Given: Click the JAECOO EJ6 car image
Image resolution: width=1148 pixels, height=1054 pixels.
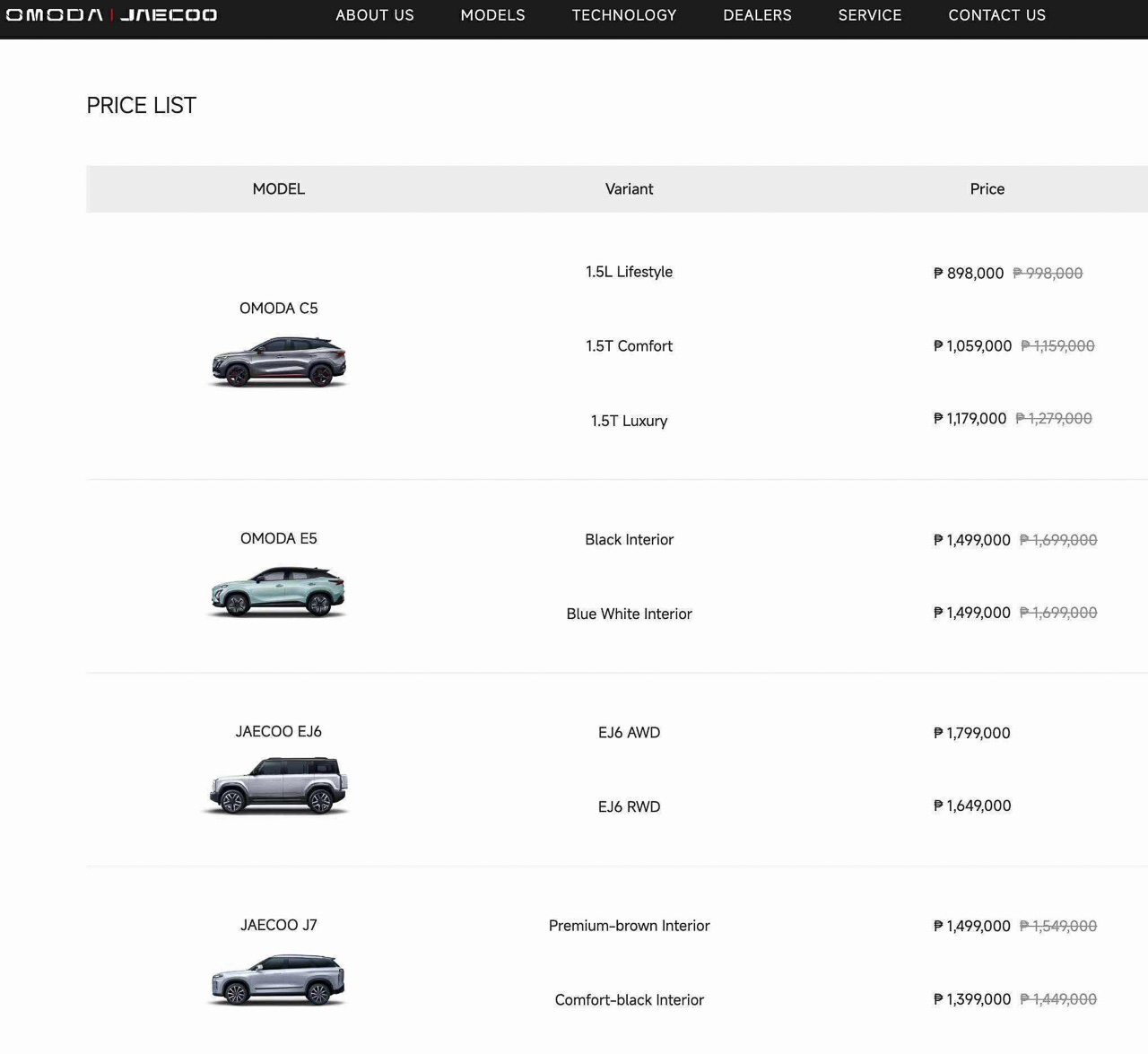Looking at the screenshot, I should click(x=278, y=785).
